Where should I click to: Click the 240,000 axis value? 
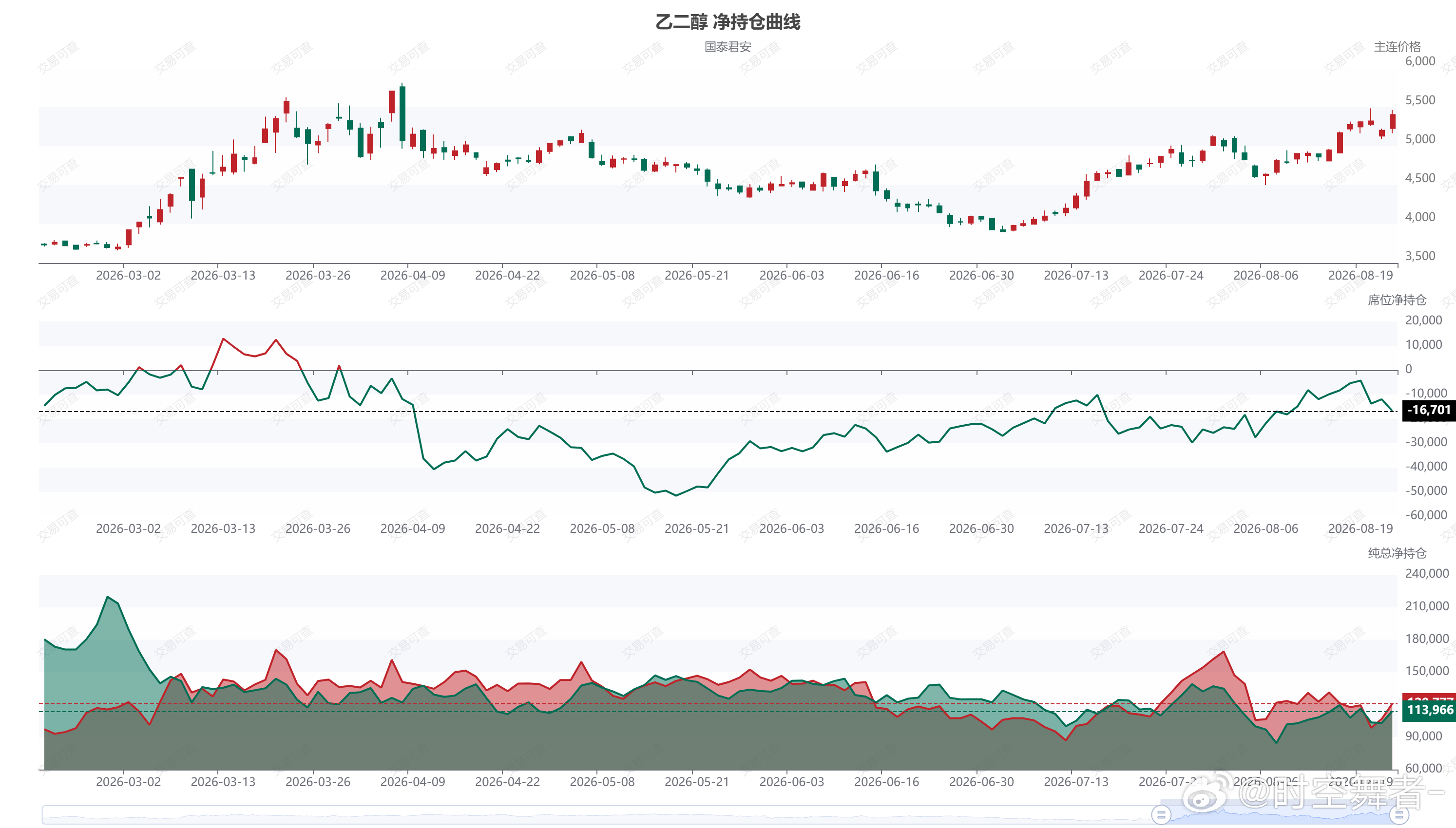1427,573
